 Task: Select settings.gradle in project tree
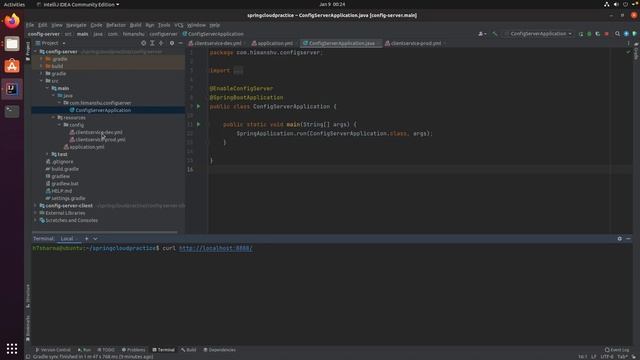point(68,198)
